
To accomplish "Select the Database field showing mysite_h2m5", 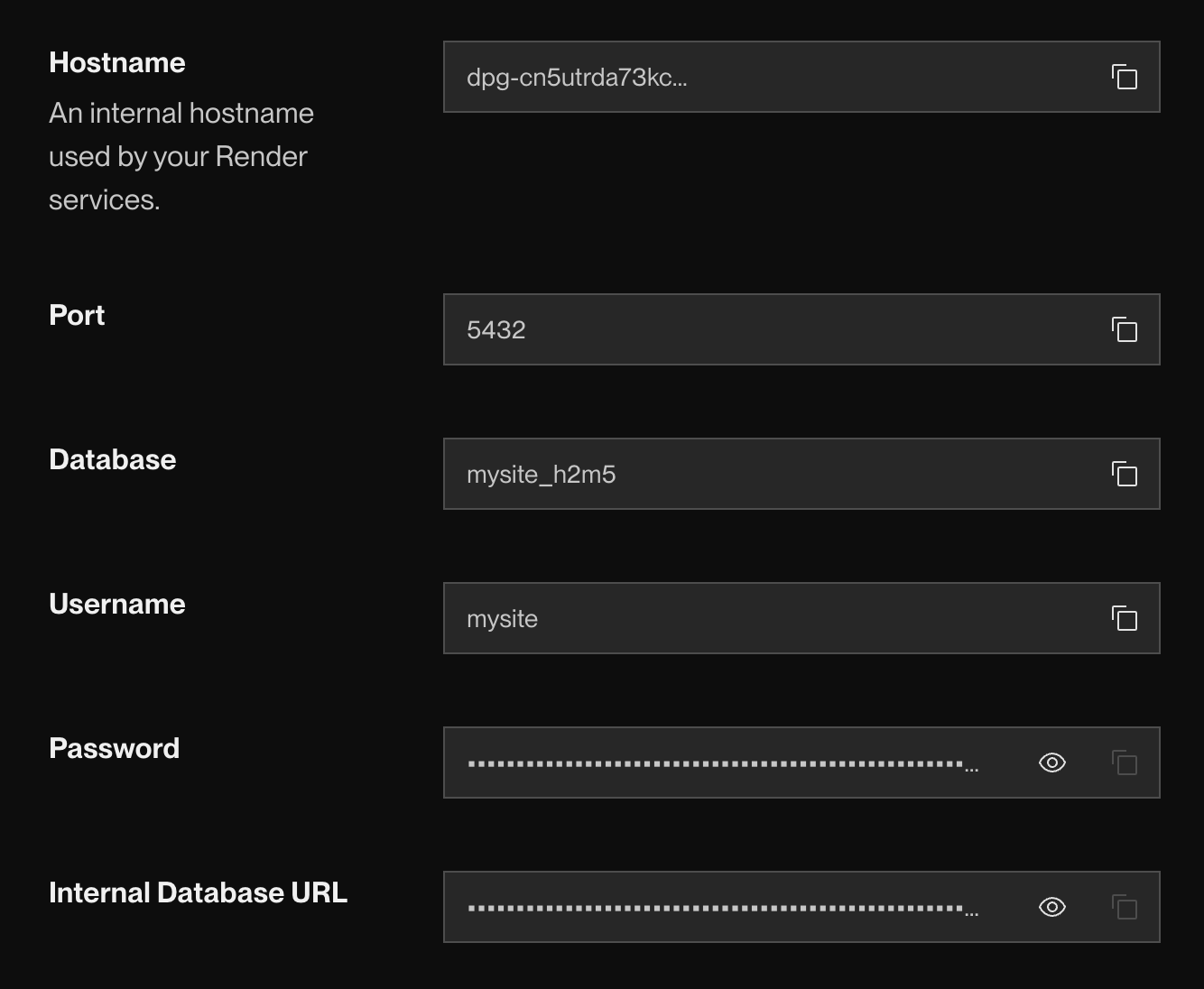I will (x=722, y=474).
